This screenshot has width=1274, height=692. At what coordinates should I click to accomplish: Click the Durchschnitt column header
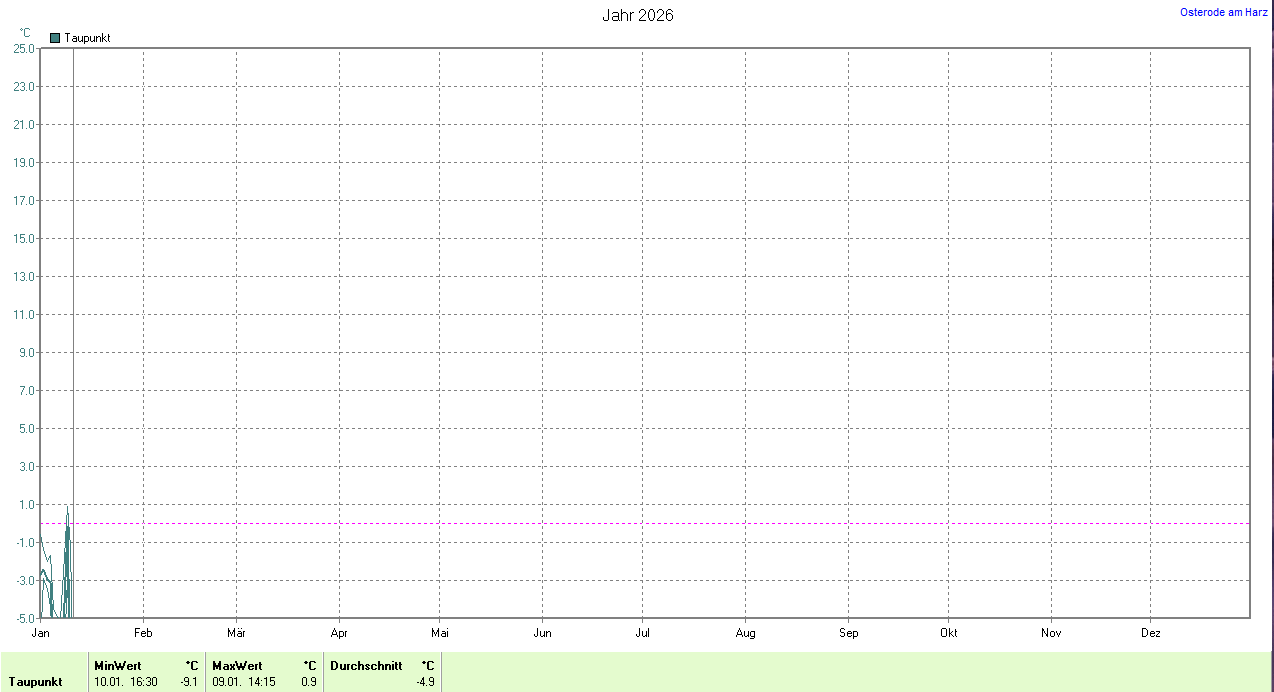[366, 665]
